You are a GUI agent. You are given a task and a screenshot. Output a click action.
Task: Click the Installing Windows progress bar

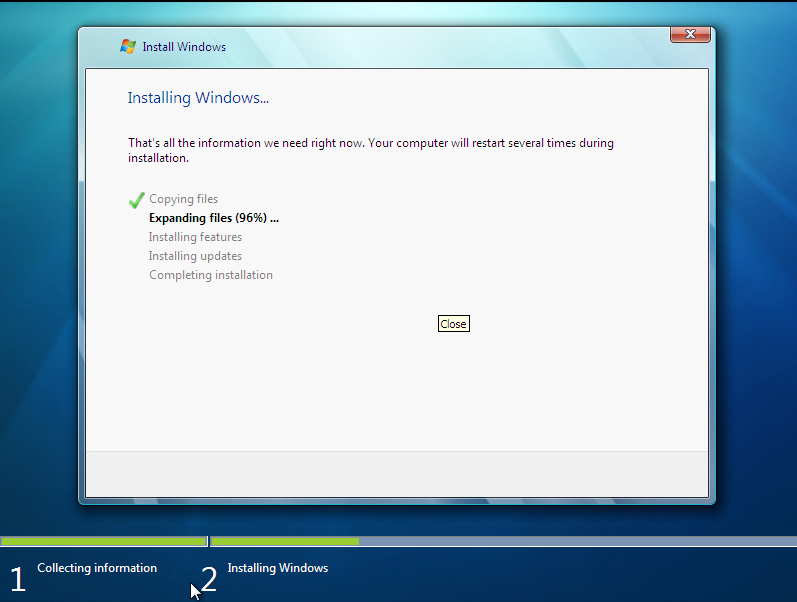click(x=504, y=541)
